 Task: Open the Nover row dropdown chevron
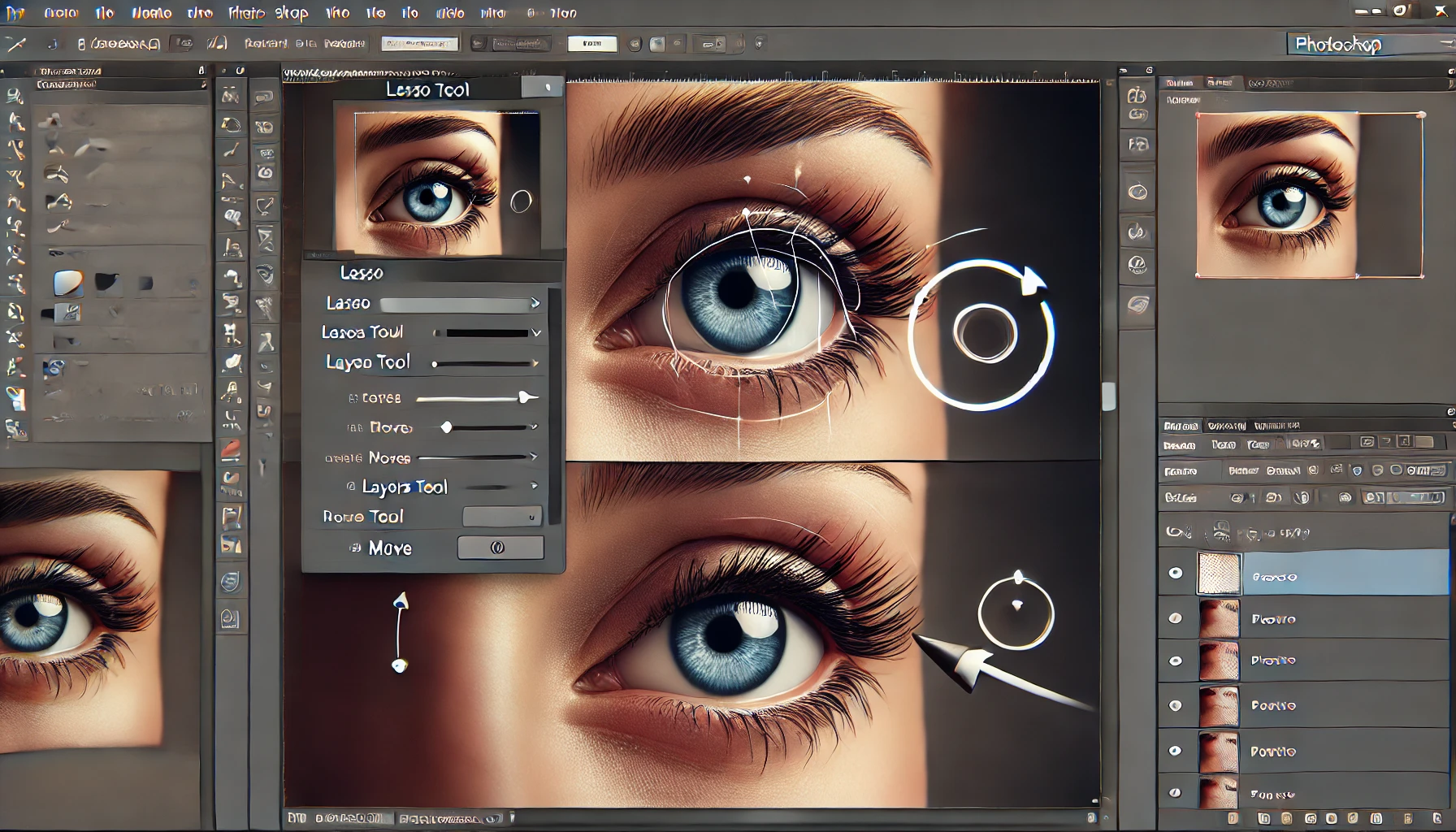pyautogui.click(x=534, y=427)
